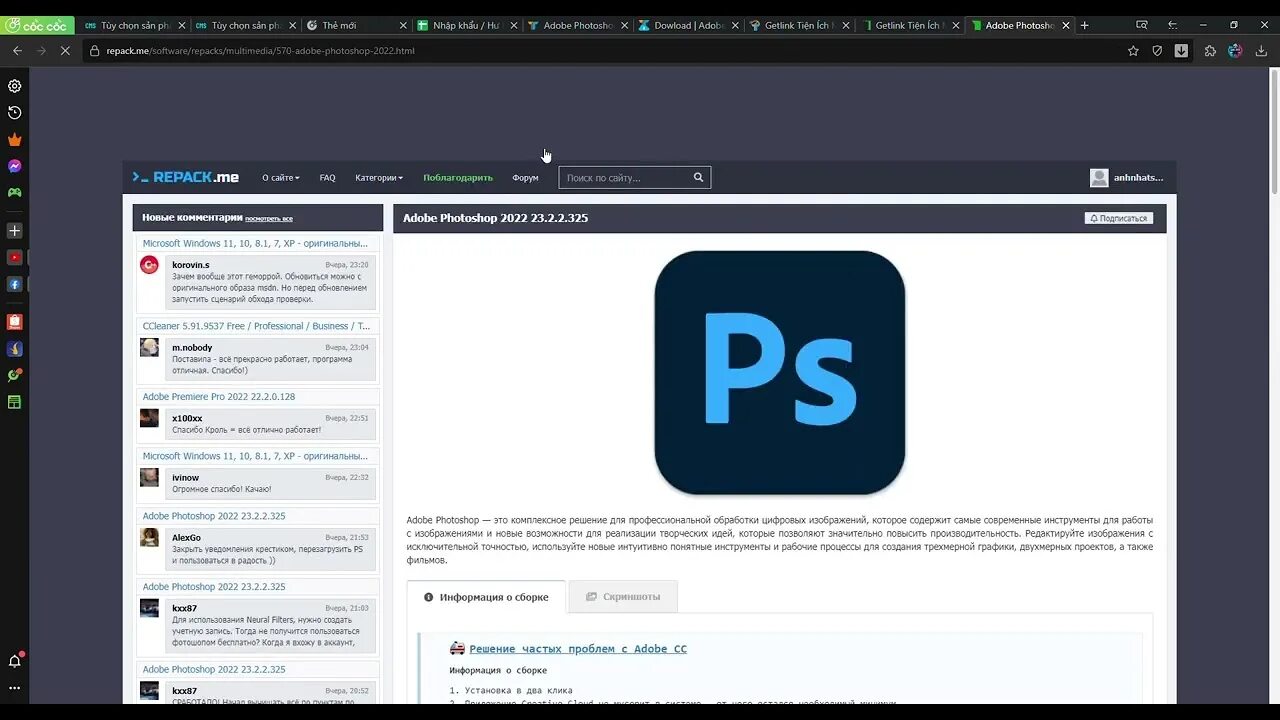The width and height of the screenshot is (1280, 720).
Task: Open the Microsoft Windows 11 comment link above korovin.s
Action: 255,243
